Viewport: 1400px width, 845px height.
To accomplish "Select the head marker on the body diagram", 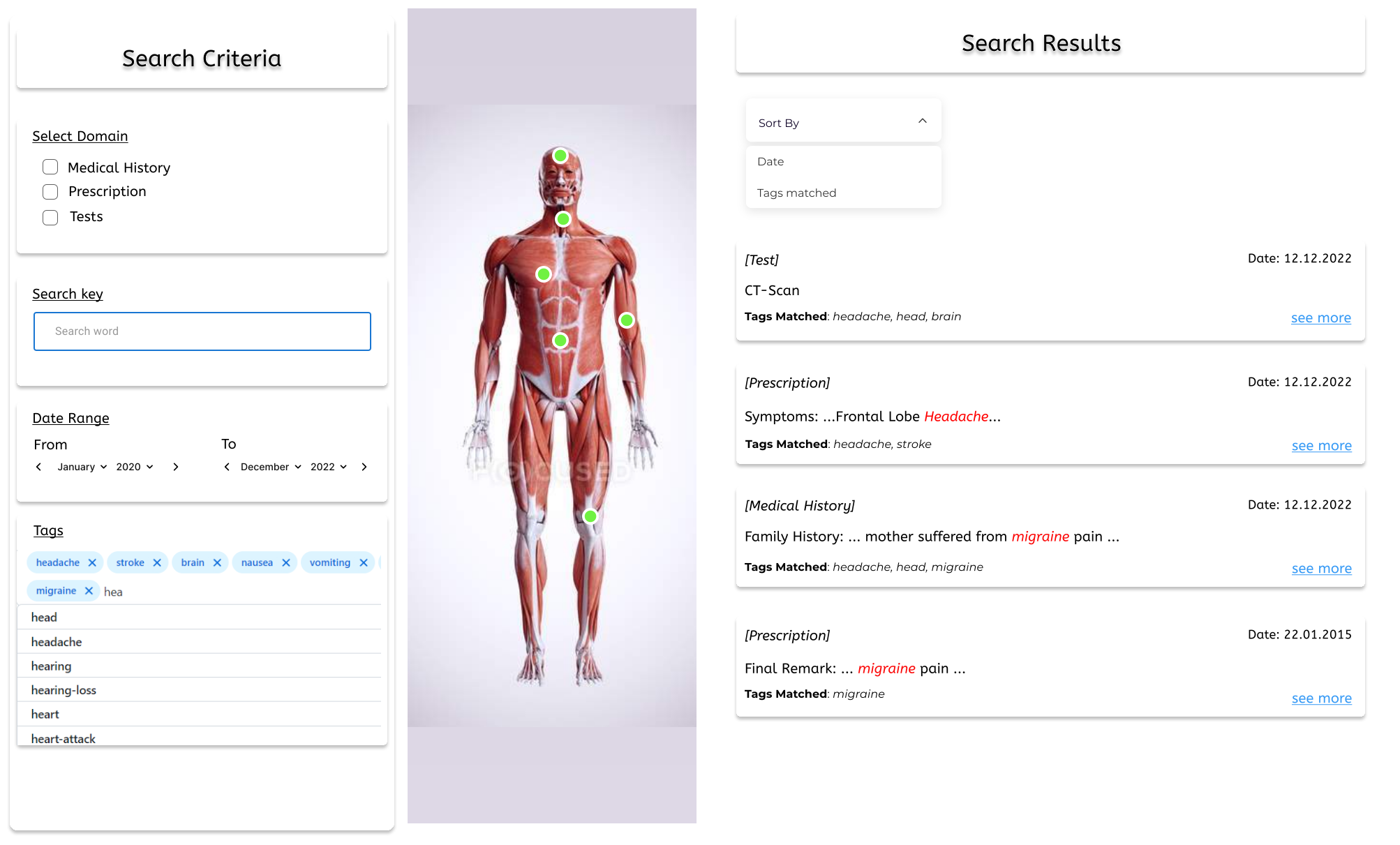I will click(560, 156).
